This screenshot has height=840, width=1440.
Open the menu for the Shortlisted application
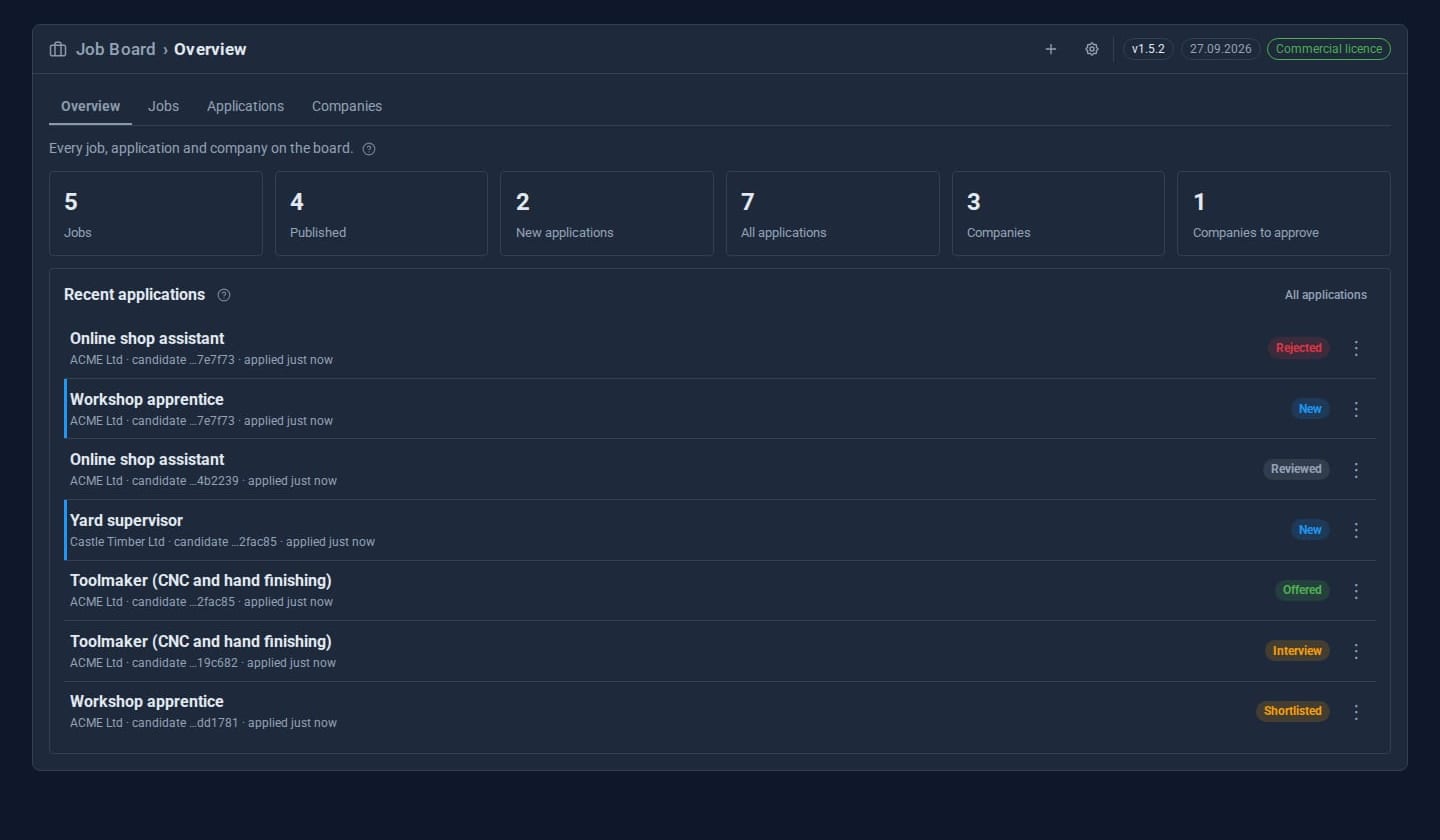point(1356,711)
